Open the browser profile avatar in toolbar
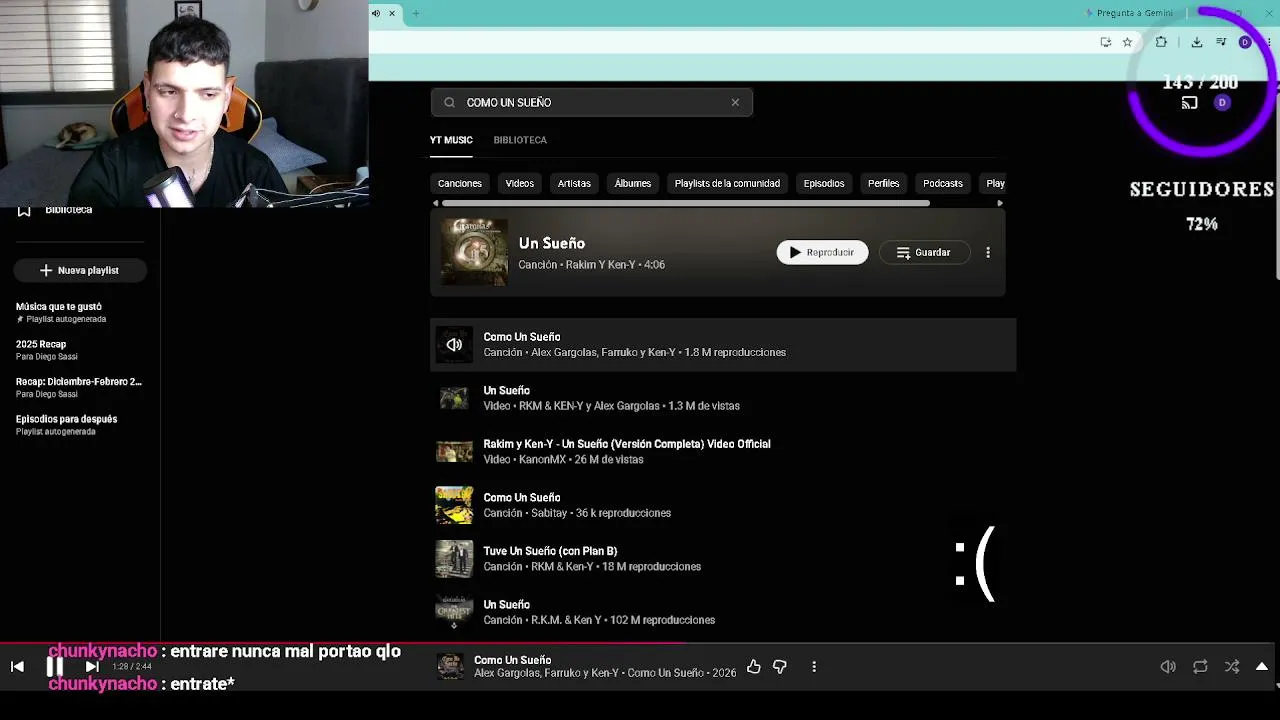Image resolution: width=1280 pixels, height=720 pixels. (1245, 42)
